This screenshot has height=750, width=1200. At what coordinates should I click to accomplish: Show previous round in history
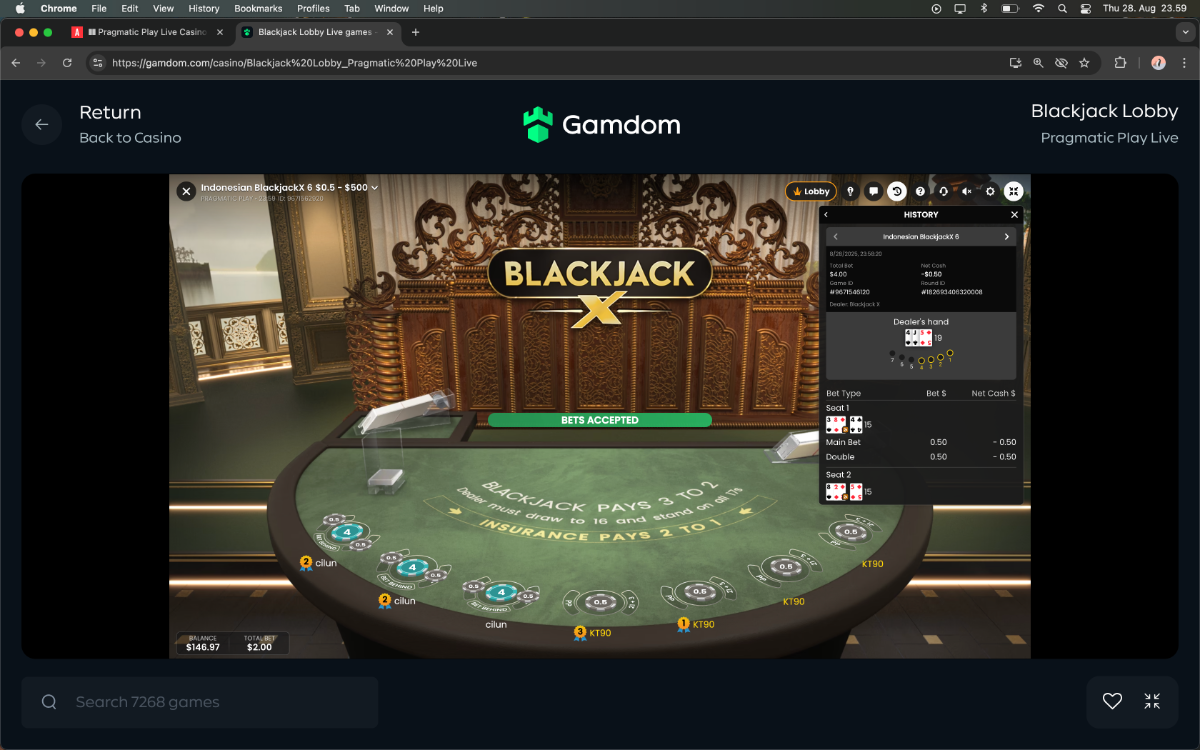pos(836,237)
